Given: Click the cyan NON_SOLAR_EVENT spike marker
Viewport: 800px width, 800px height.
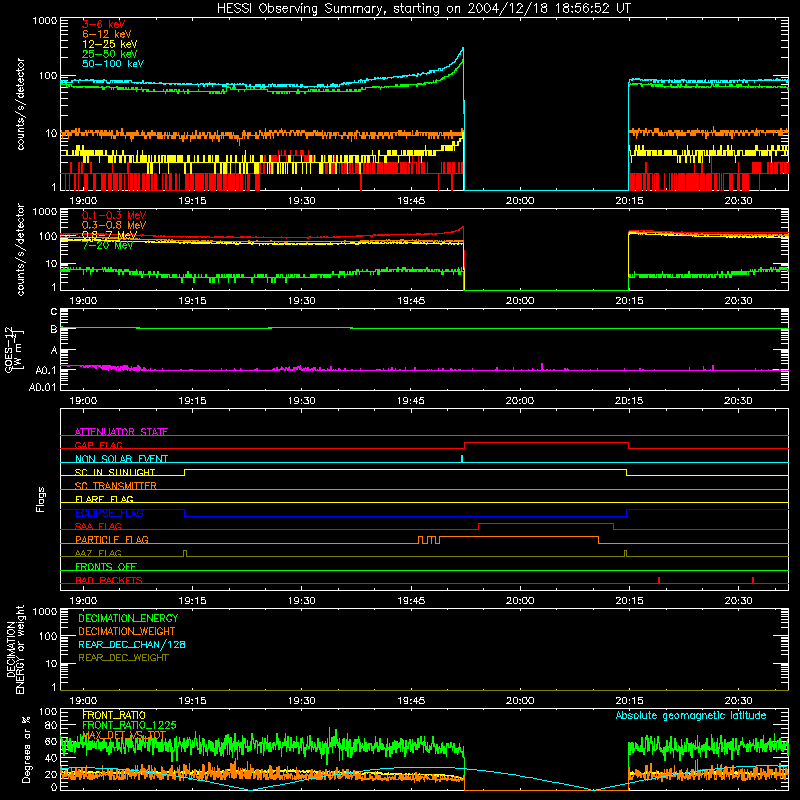Looking at the screenshot, I should (x=462, y=458).
